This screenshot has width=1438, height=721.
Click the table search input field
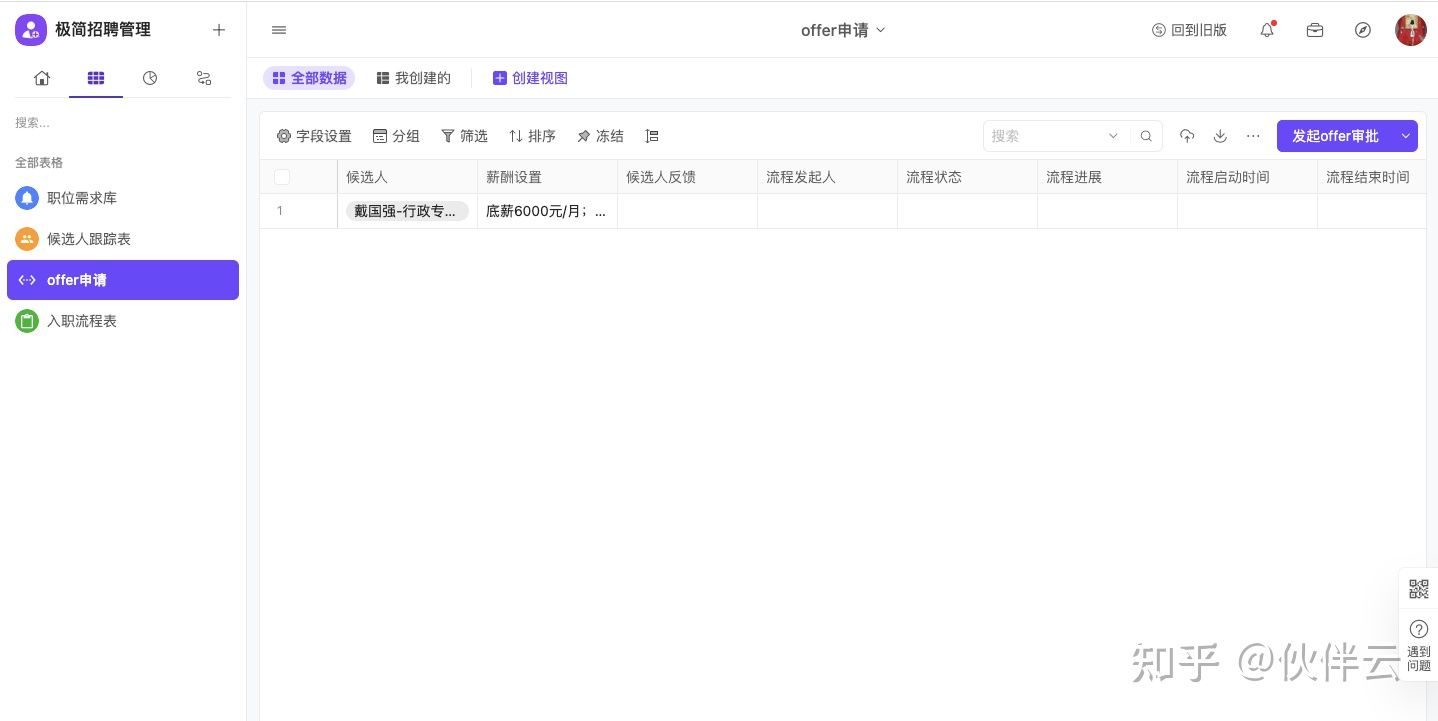(x=1045, y=136)
